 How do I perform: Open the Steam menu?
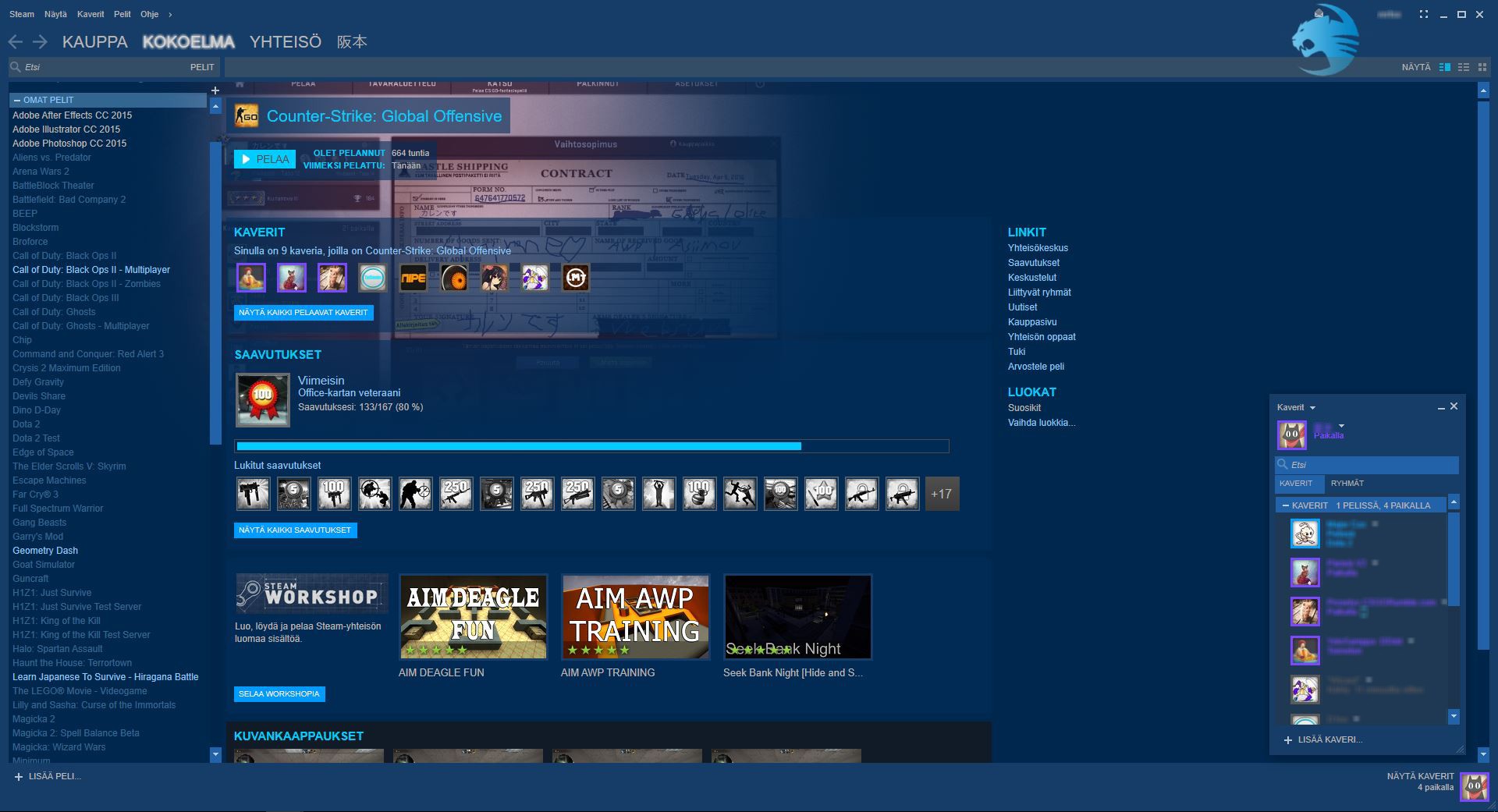pos(22,14)
